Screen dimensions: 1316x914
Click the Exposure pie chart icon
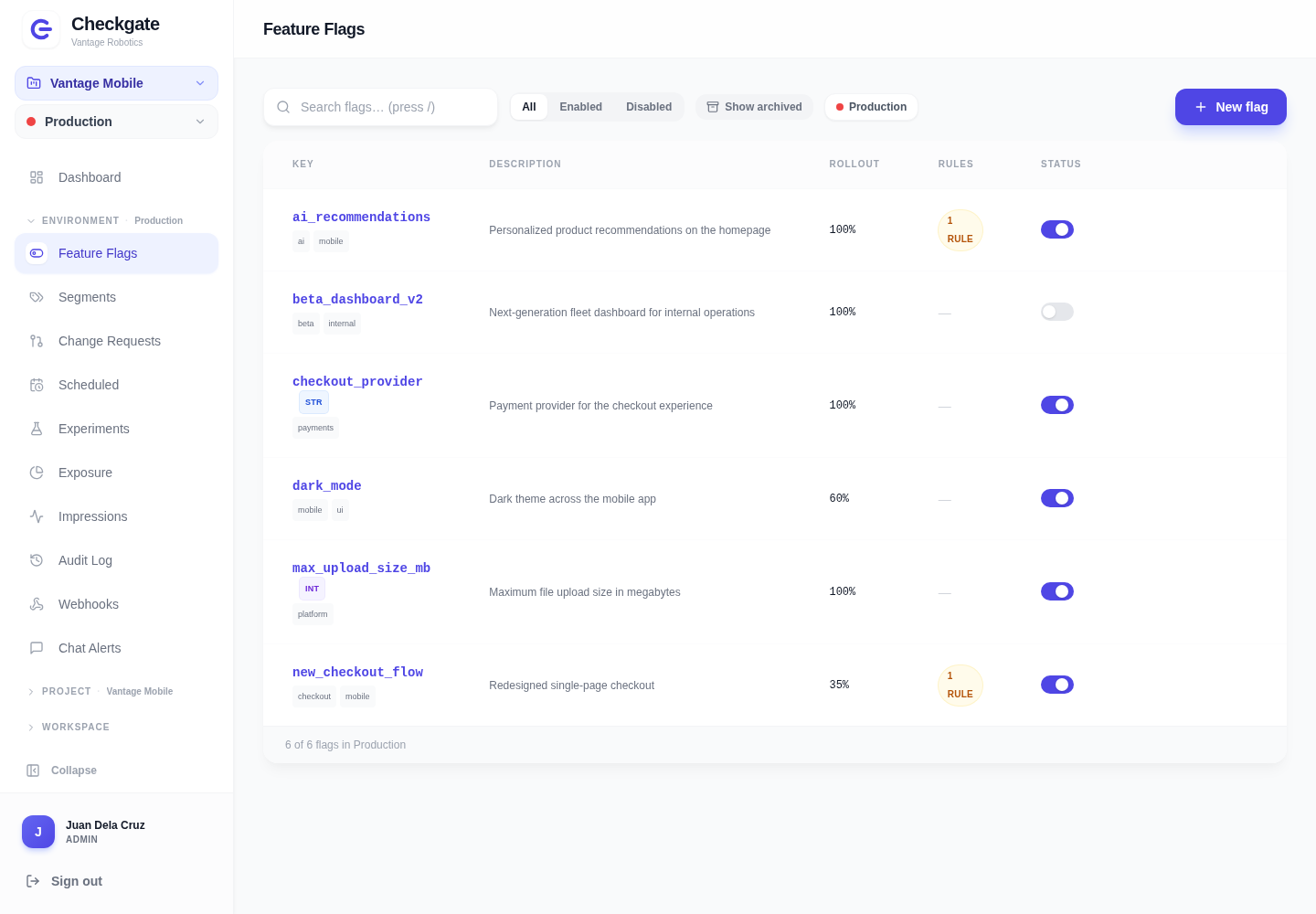click(37, 473)
